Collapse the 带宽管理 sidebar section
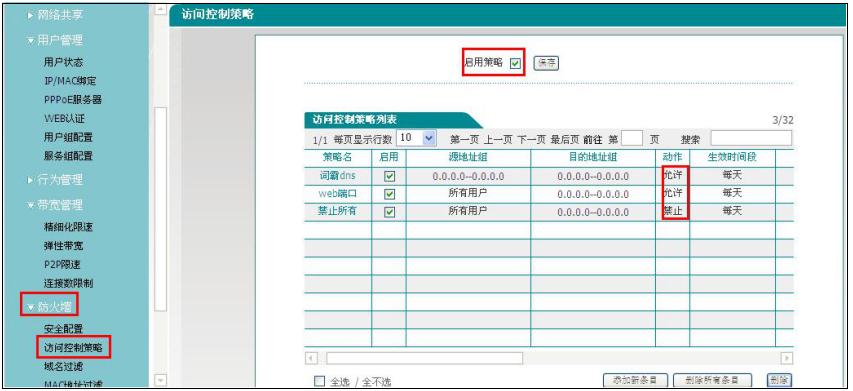 (55, 205)
